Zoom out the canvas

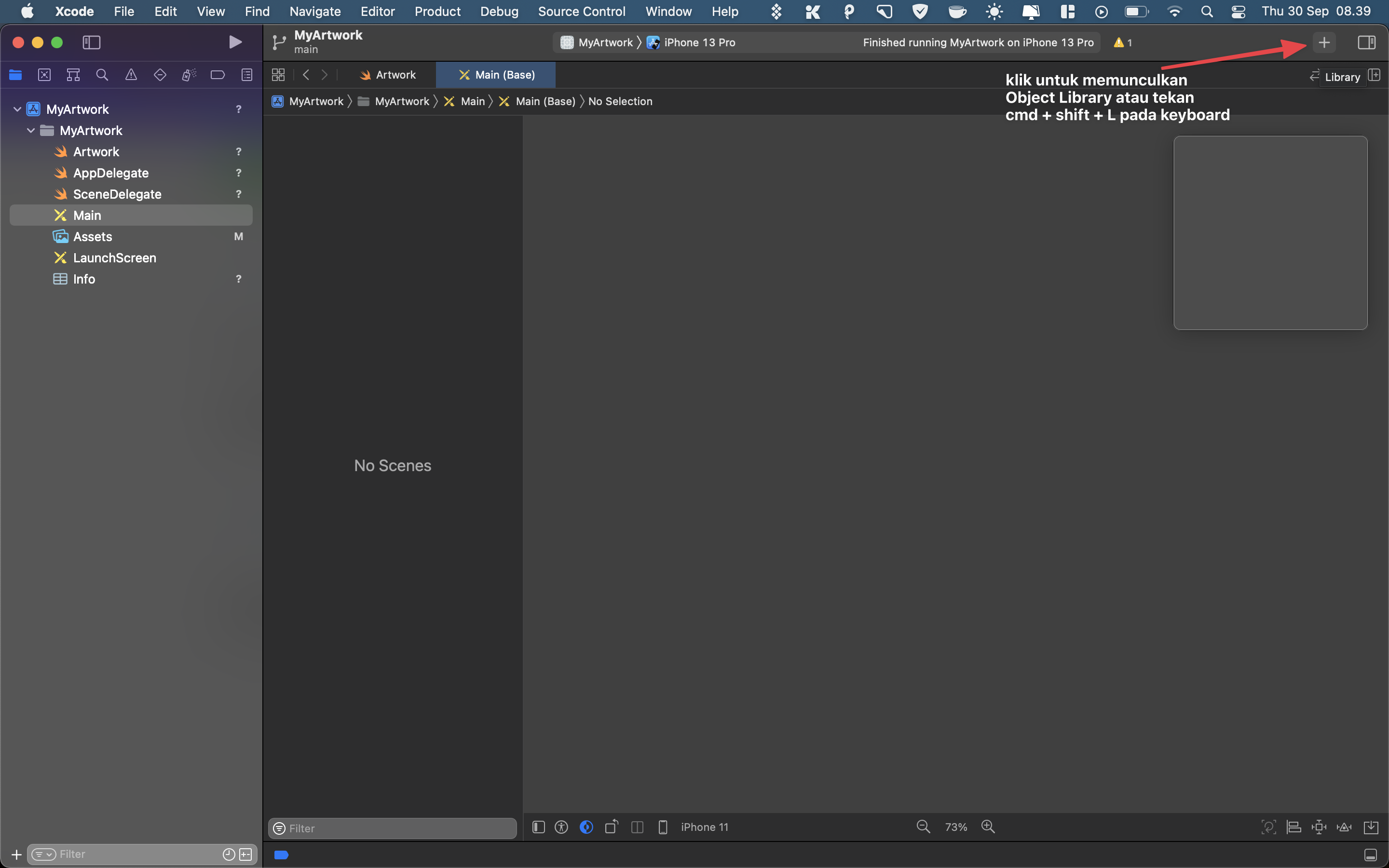coord(923,827)
